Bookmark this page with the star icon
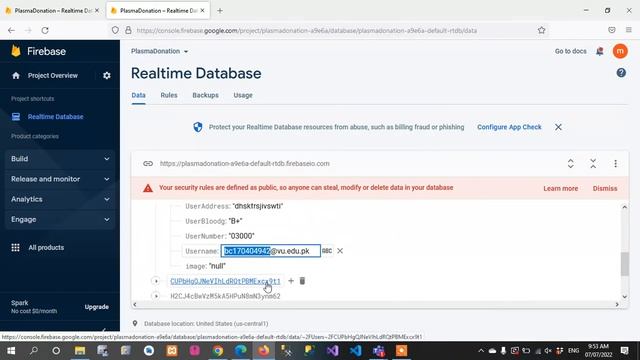This screenshot has height=360, width=640. [x=541, y=30]
